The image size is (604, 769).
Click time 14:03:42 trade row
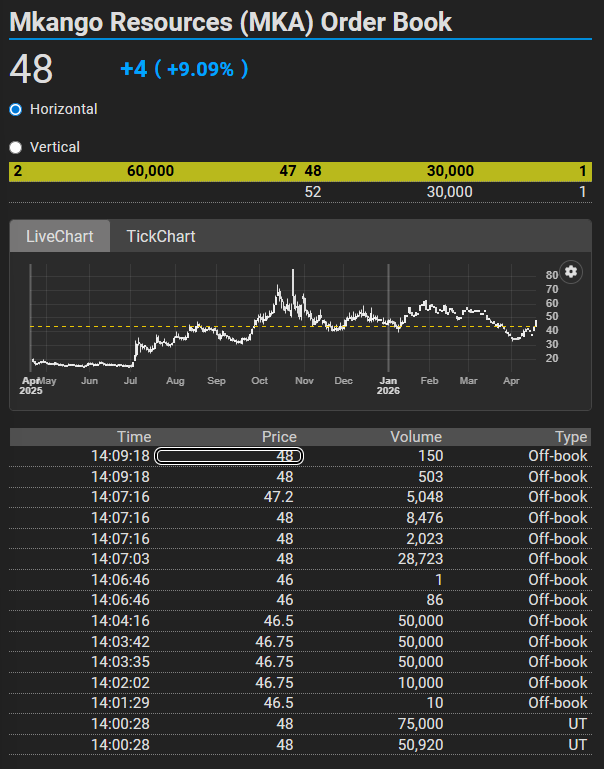pyautogui.click(x=120, y=641)
